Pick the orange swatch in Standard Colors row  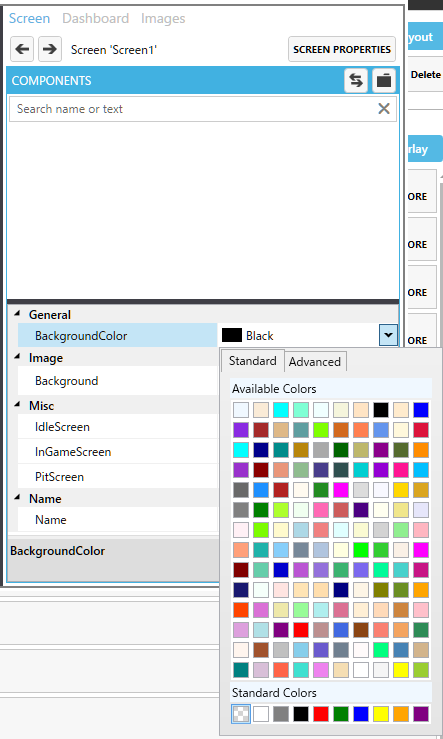pyautogui.click(x=401, y=714)
